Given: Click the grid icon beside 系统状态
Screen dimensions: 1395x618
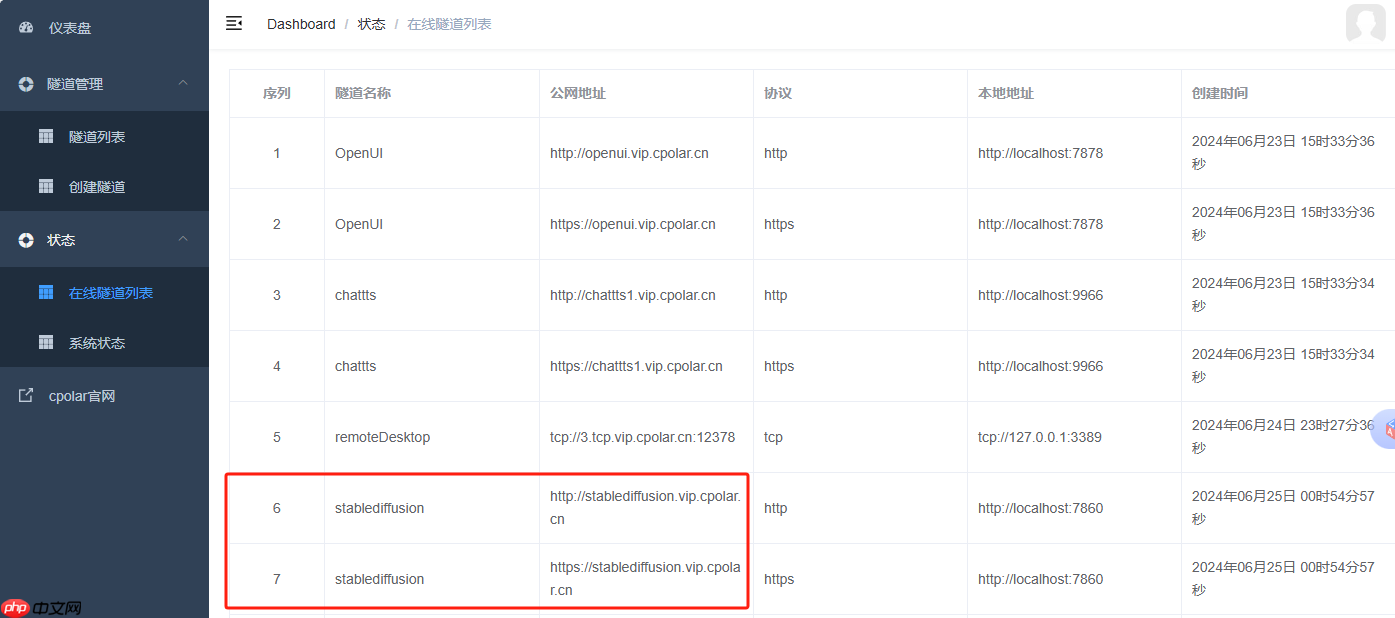Looking at the screenshot, I should click(x=46, y=342).
